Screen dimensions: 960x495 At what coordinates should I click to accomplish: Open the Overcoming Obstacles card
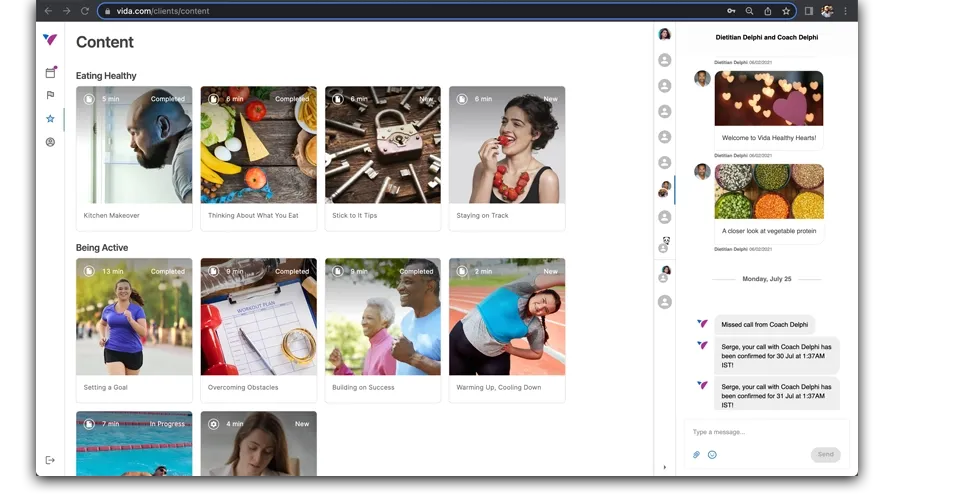(x=258, y=330)
